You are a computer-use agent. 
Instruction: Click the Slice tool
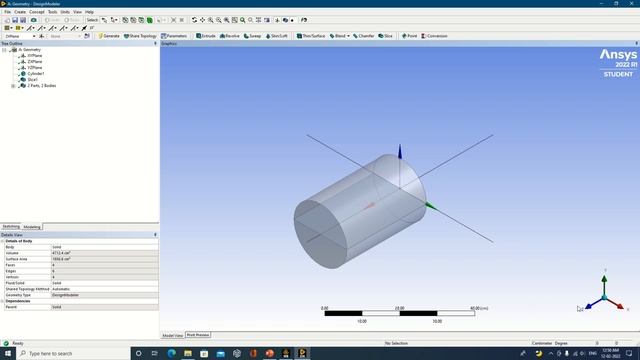[385, 36]
